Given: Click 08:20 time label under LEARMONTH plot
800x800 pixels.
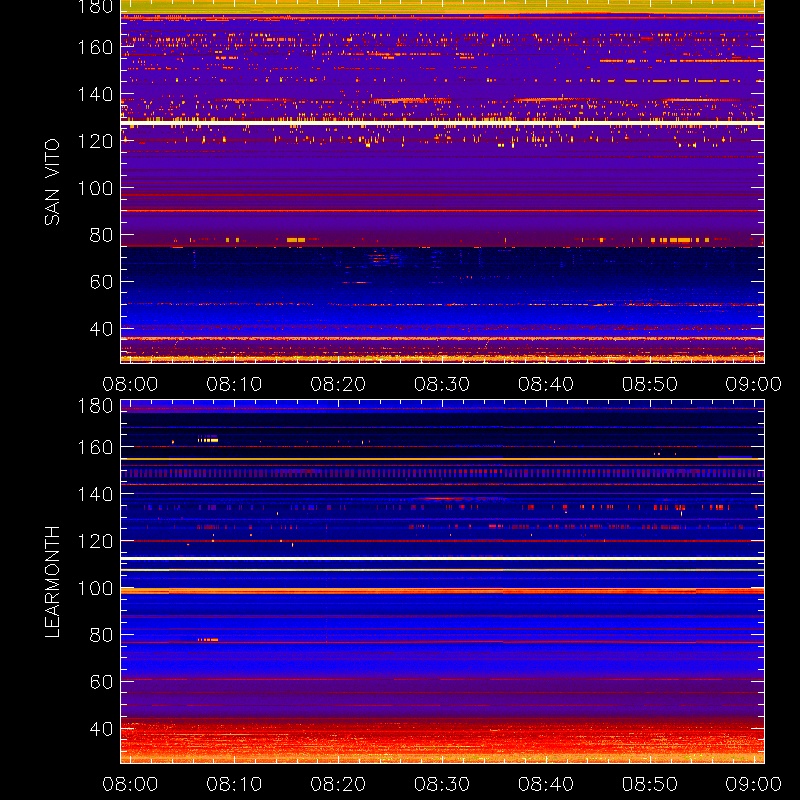Looking at the screenshot, I should 338,784.
